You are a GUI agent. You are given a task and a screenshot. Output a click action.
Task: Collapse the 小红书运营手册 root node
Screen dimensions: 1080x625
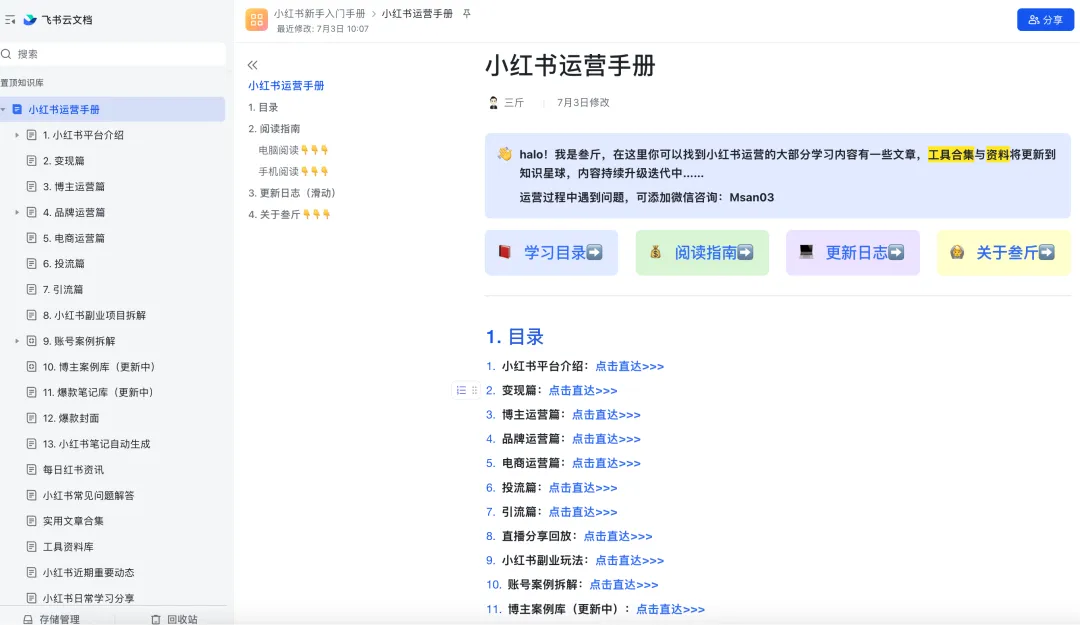[x=4, y=109]
